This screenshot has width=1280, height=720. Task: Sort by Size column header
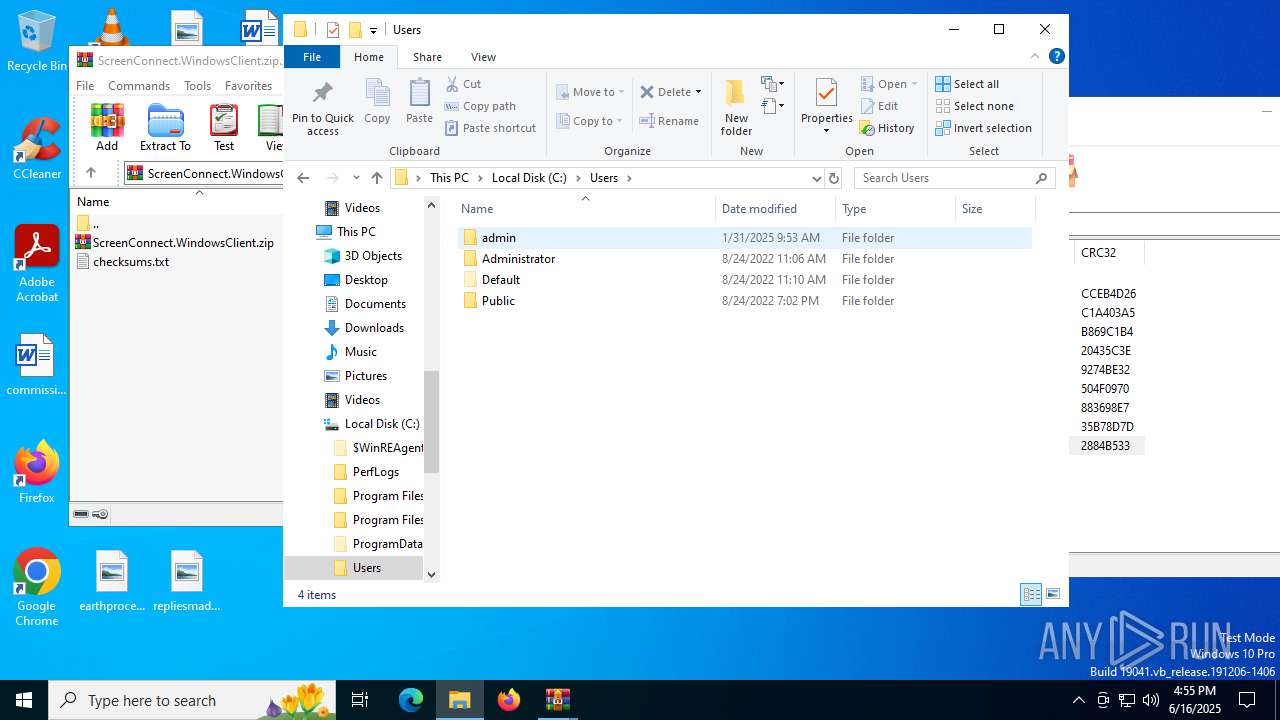click(995, 209)
